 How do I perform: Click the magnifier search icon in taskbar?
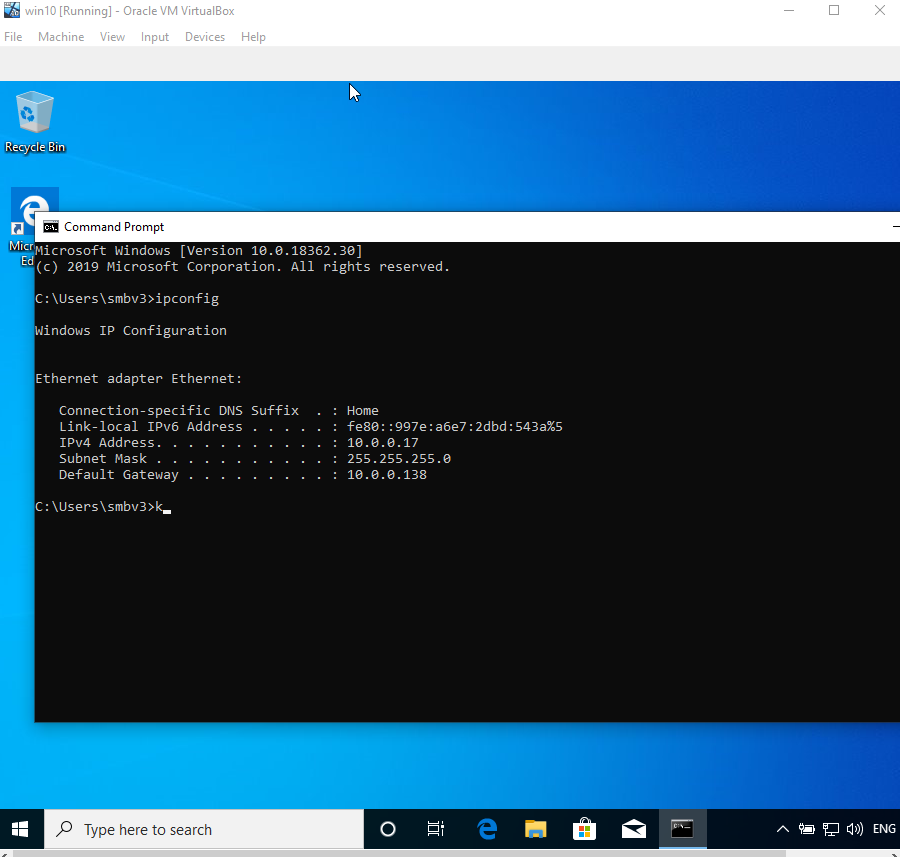[64, 829]
